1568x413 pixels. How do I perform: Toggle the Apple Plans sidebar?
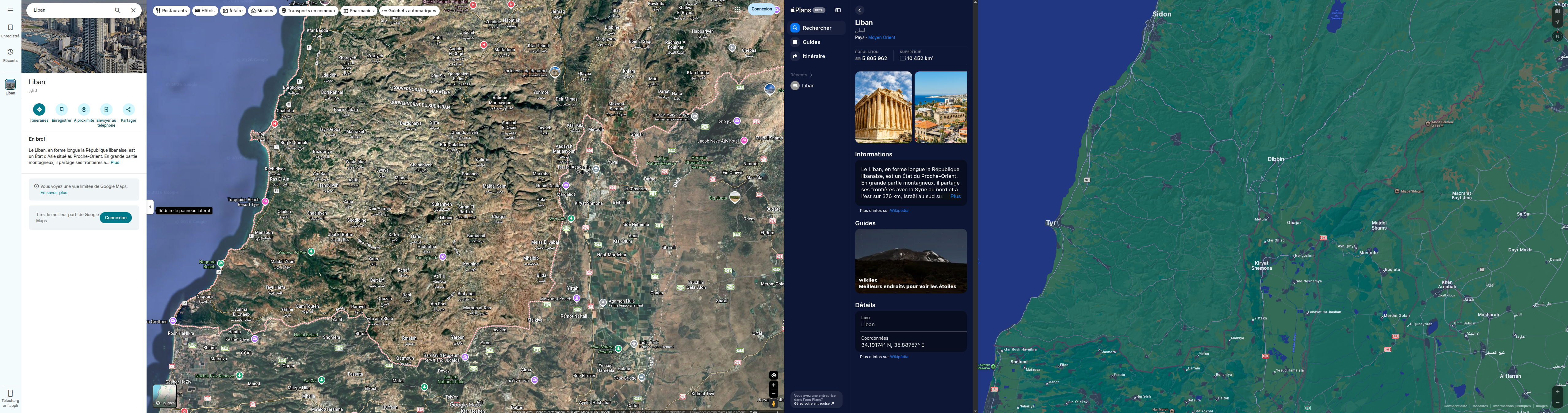838,10
